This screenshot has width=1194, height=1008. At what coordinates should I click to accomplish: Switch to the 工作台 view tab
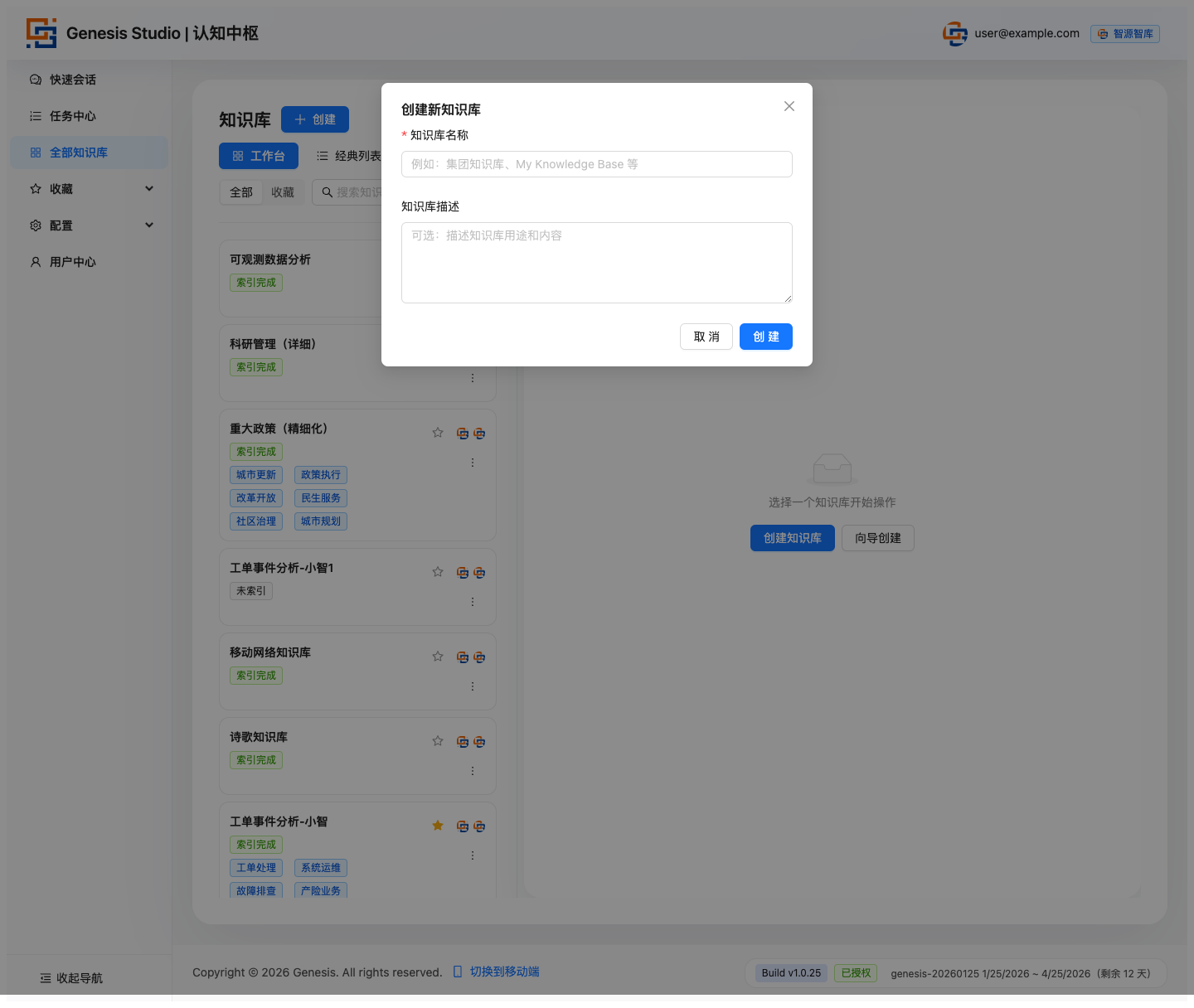pyautogui.click(x=259, y=156)
